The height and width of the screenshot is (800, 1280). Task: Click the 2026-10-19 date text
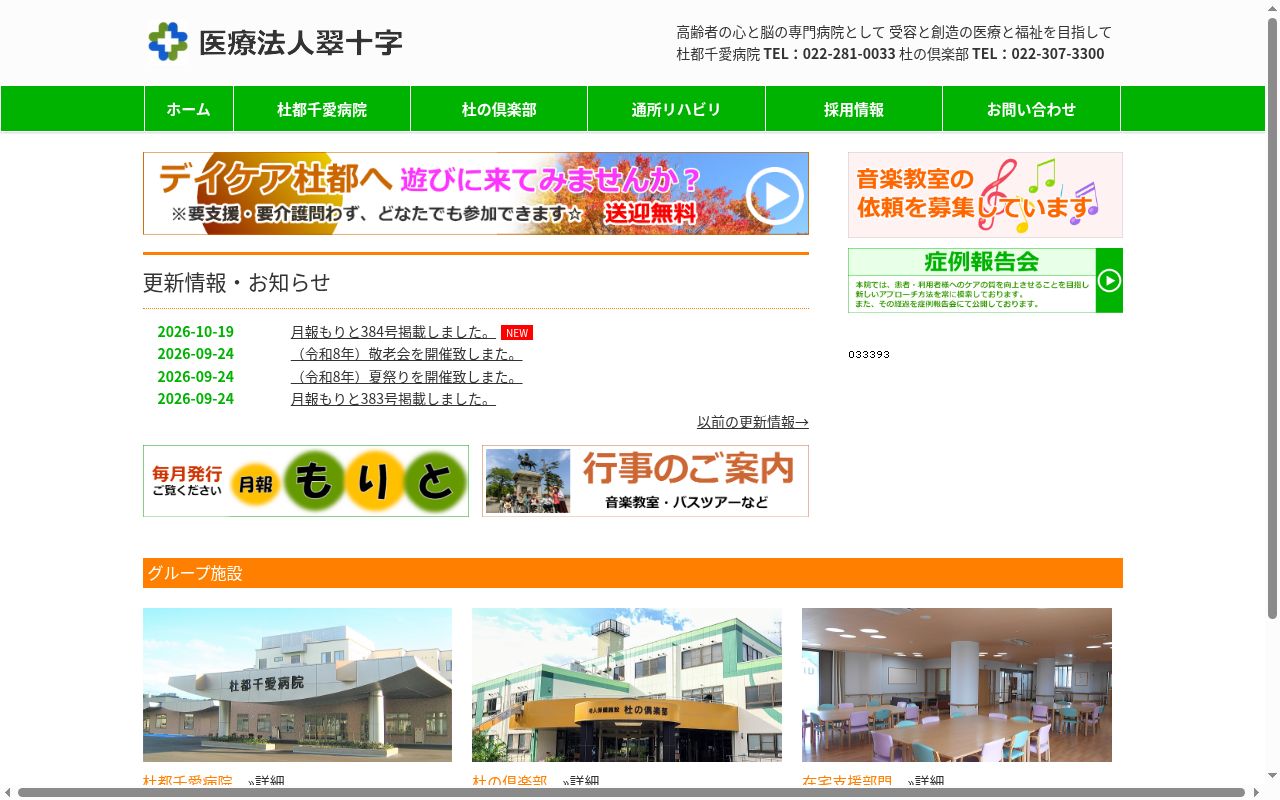pos(195,332)
